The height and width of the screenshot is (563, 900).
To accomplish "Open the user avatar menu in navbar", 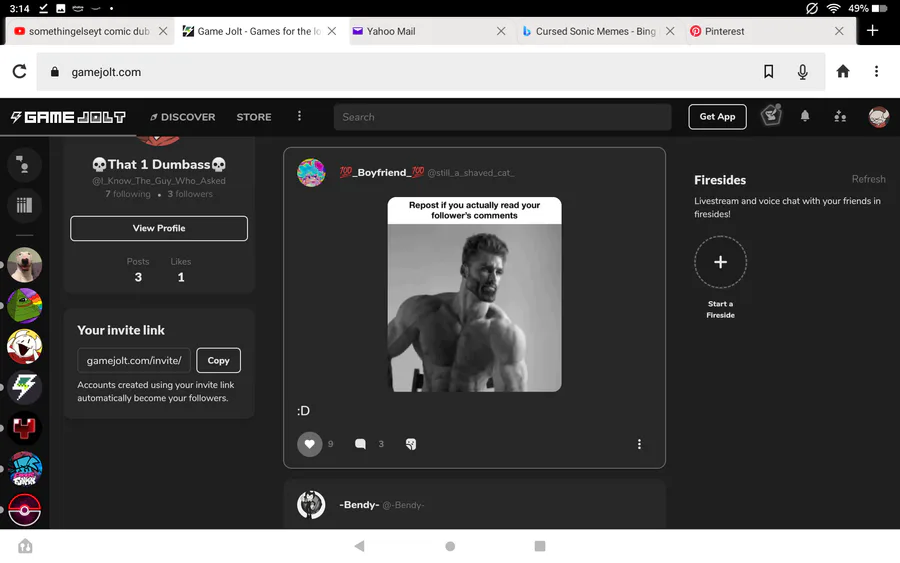I will point(878,117).
